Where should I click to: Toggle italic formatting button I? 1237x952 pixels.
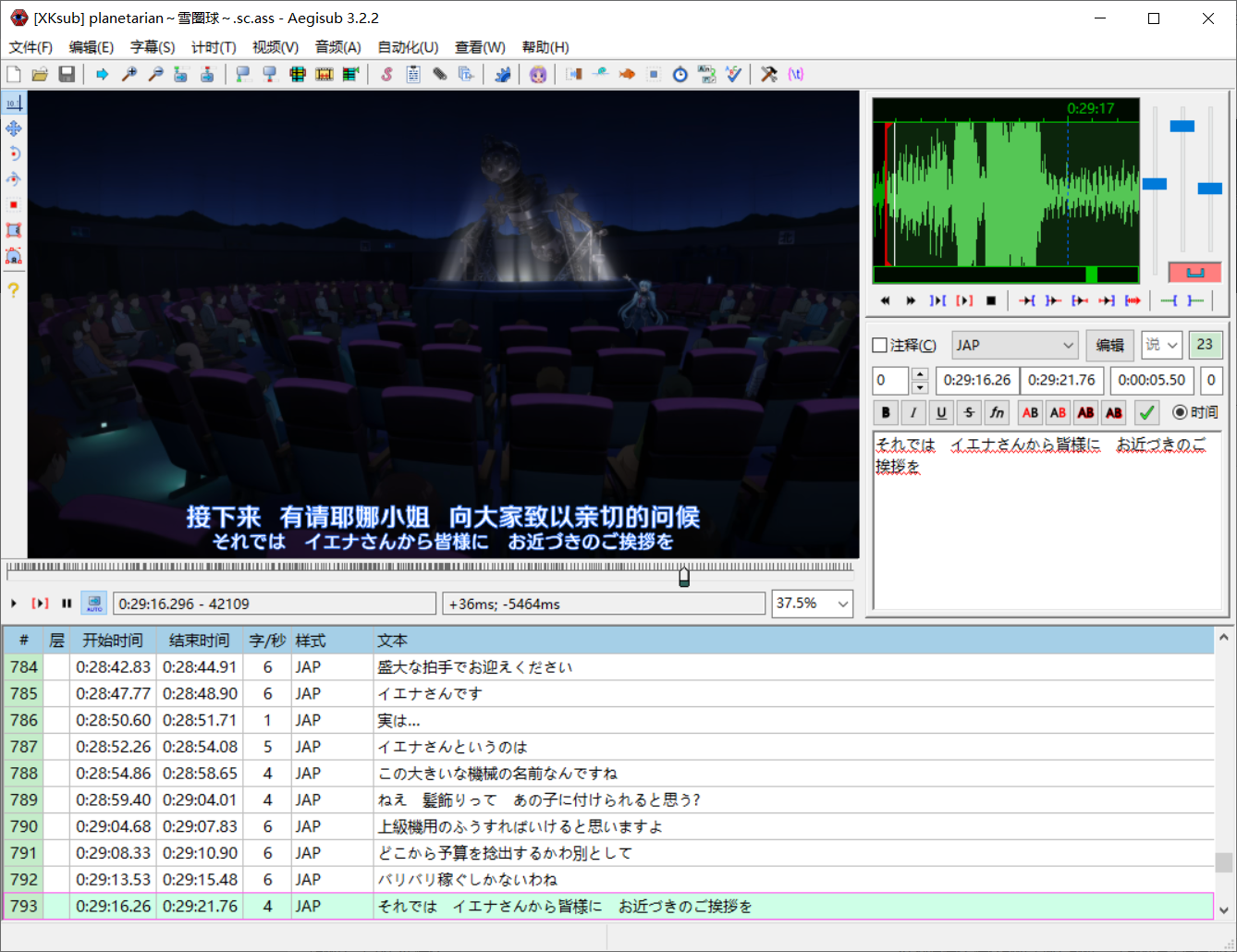point(913,412)
